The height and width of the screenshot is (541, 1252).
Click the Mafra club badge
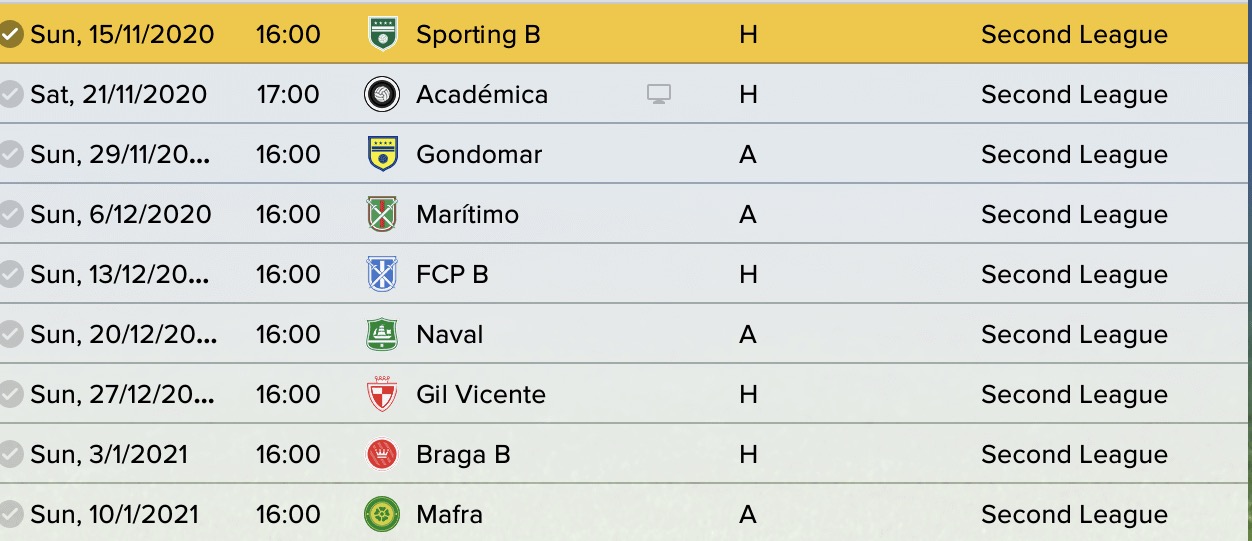tap(382, 515)
